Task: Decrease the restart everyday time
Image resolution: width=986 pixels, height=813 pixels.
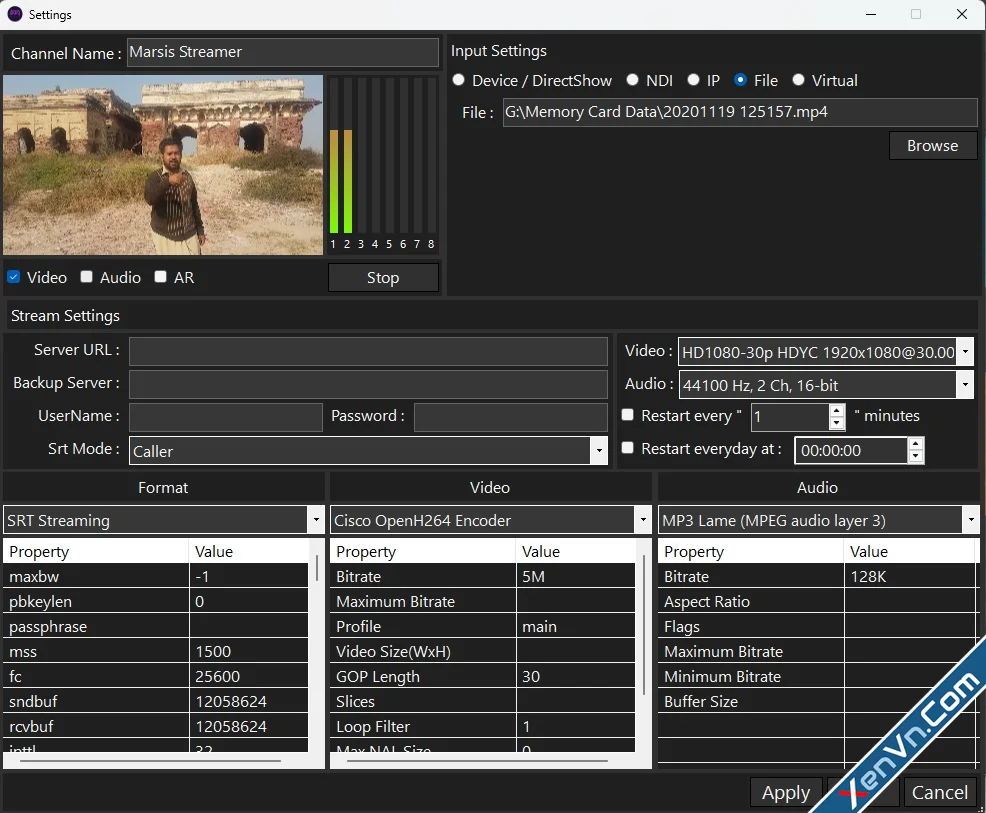Action: (916, 456)
